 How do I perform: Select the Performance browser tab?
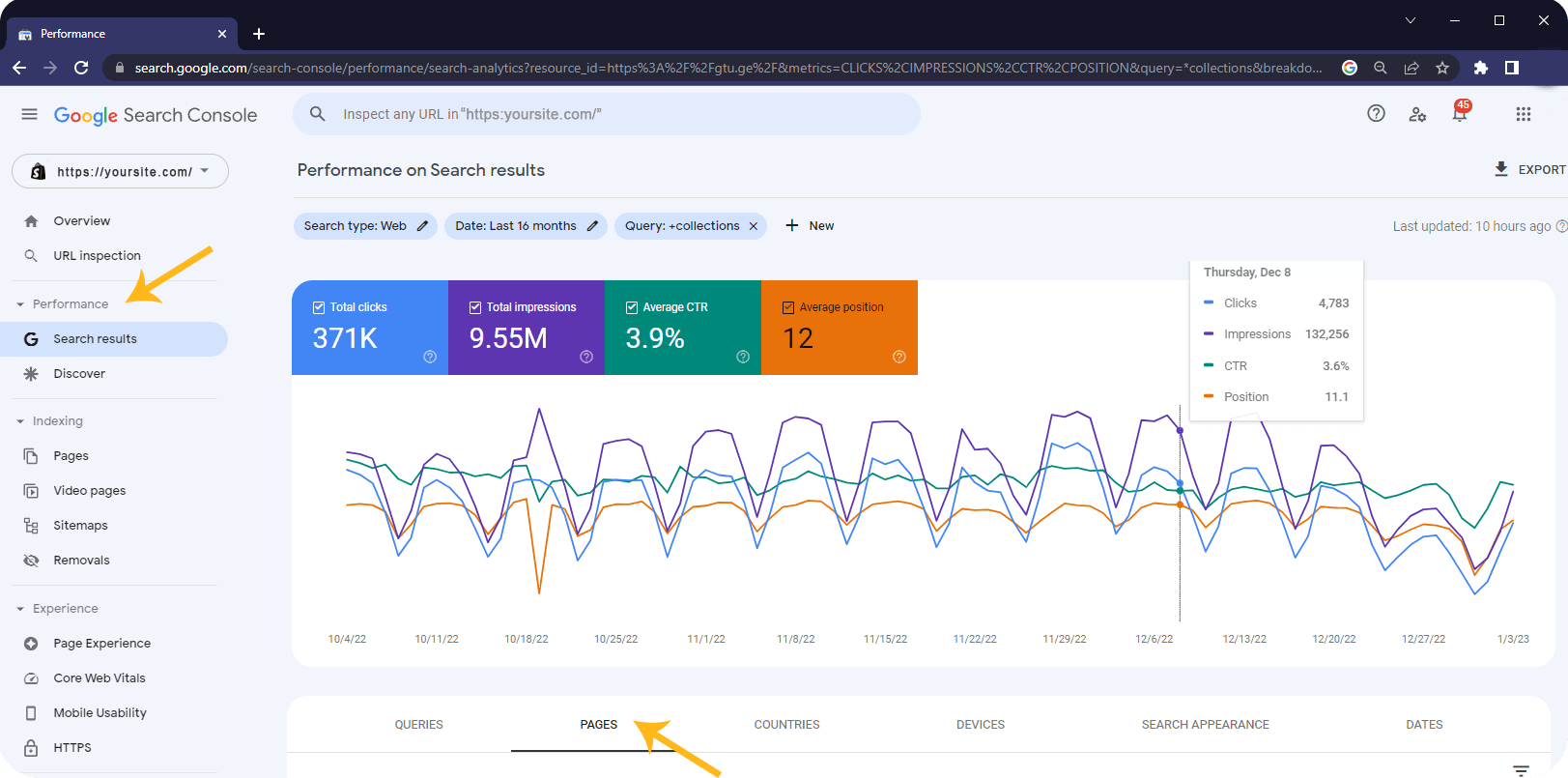click(x=122, y=34)
